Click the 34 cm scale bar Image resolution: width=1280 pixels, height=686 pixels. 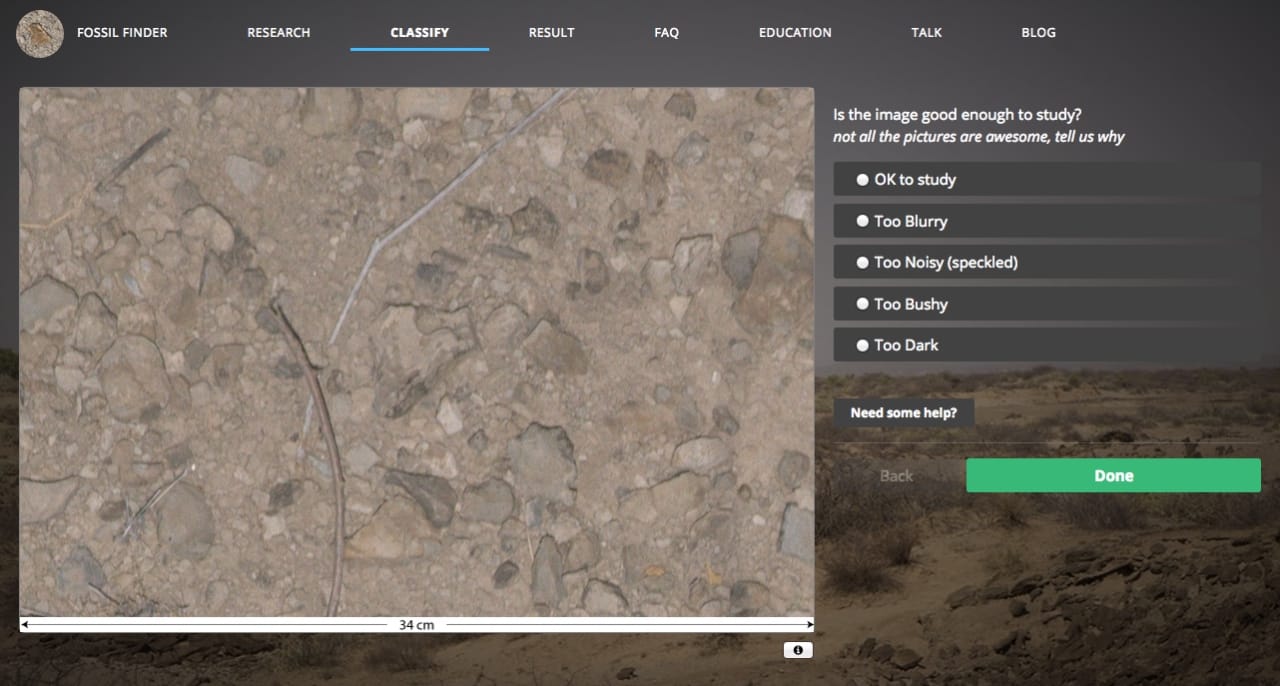coord(416,624)
